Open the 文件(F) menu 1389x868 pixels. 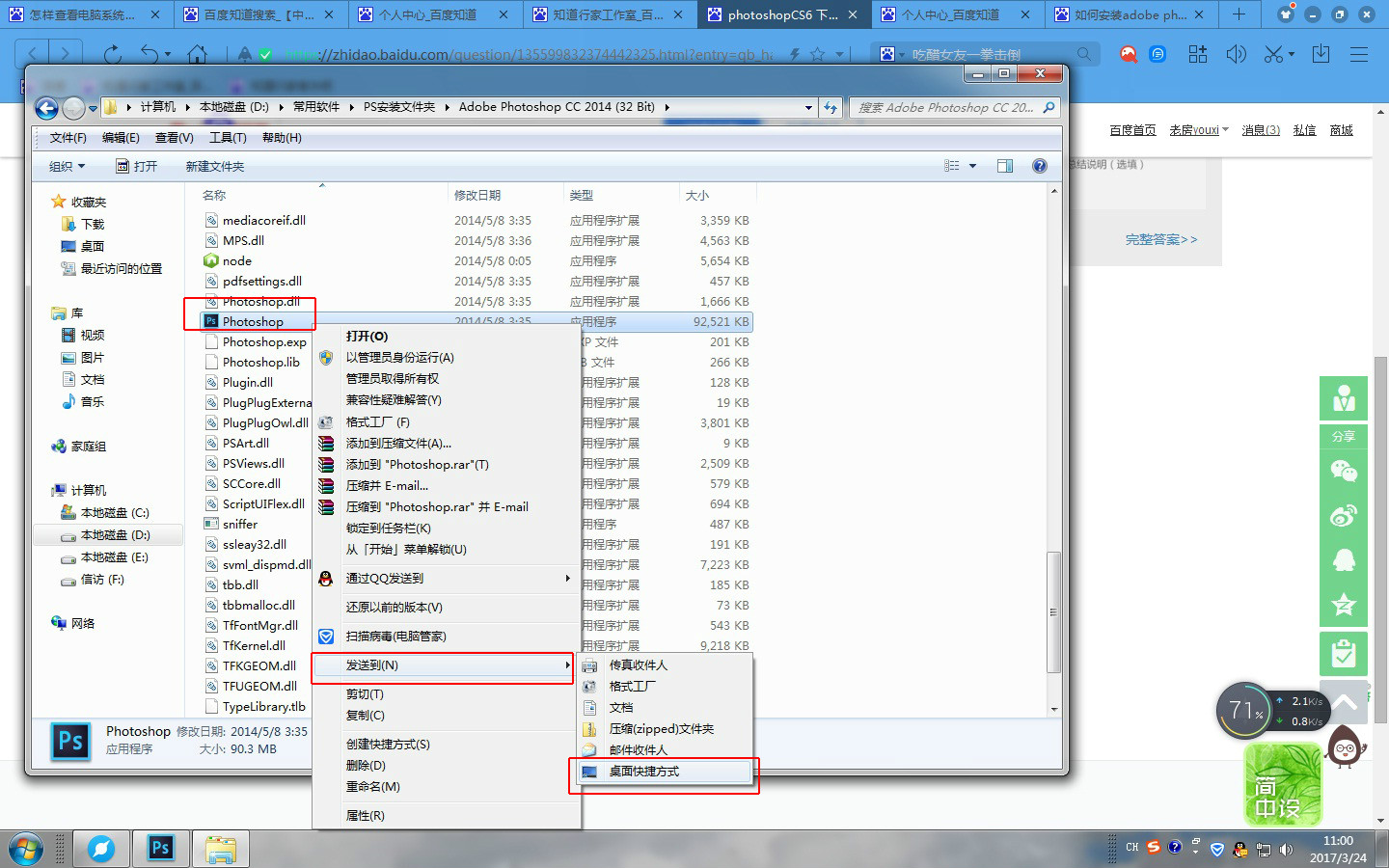click(x=68, y=138)
